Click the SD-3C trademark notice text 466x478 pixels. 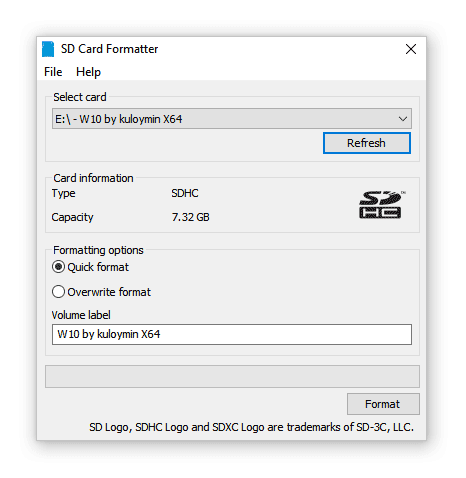pyautogui.click(x=251, y=427)
